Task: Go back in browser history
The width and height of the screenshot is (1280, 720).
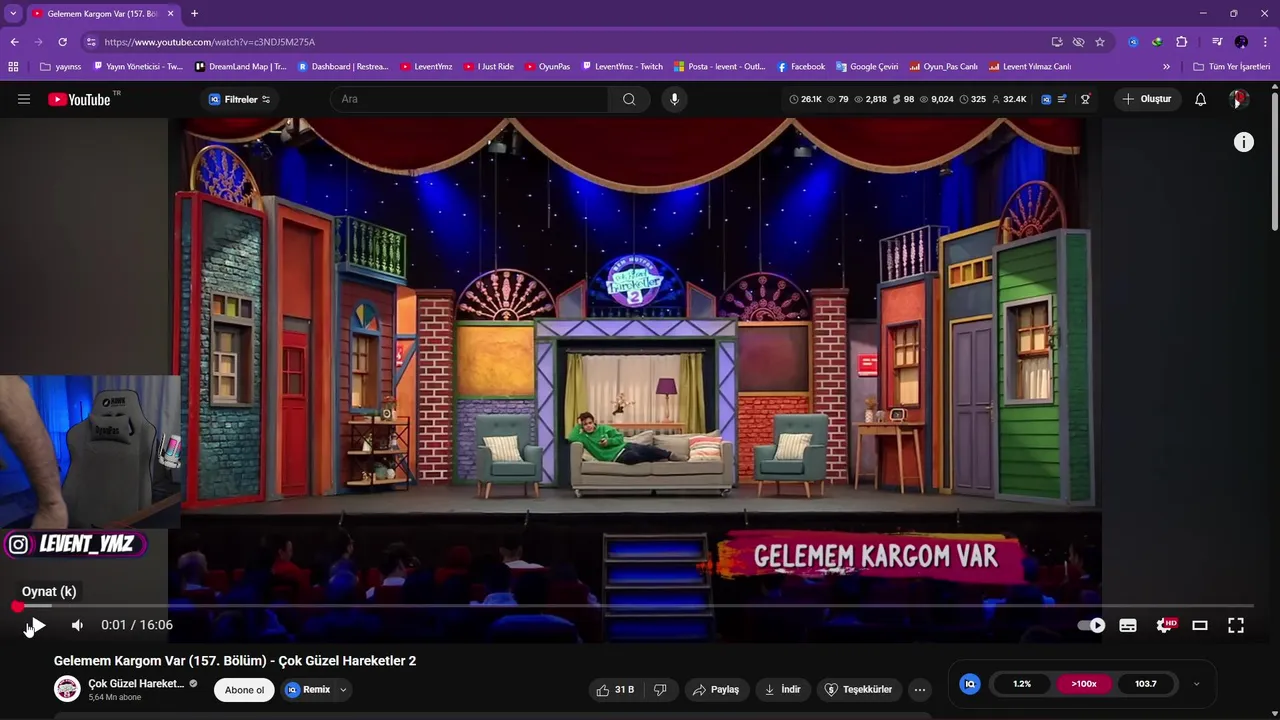Action: 14,42
